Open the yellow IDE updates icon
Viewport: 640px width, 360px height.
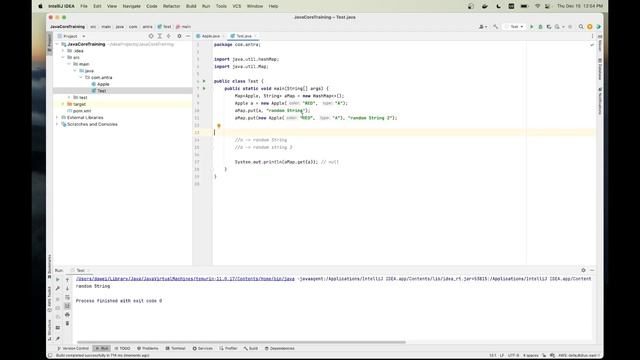pos(590,27)
